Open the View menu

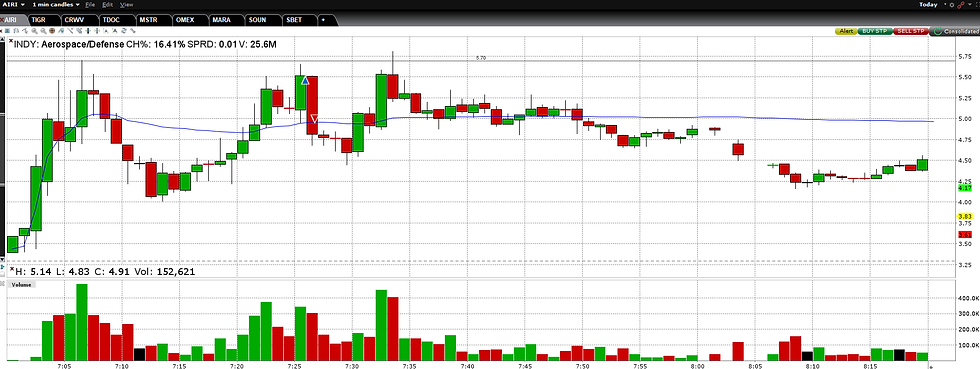pos(126,4)
